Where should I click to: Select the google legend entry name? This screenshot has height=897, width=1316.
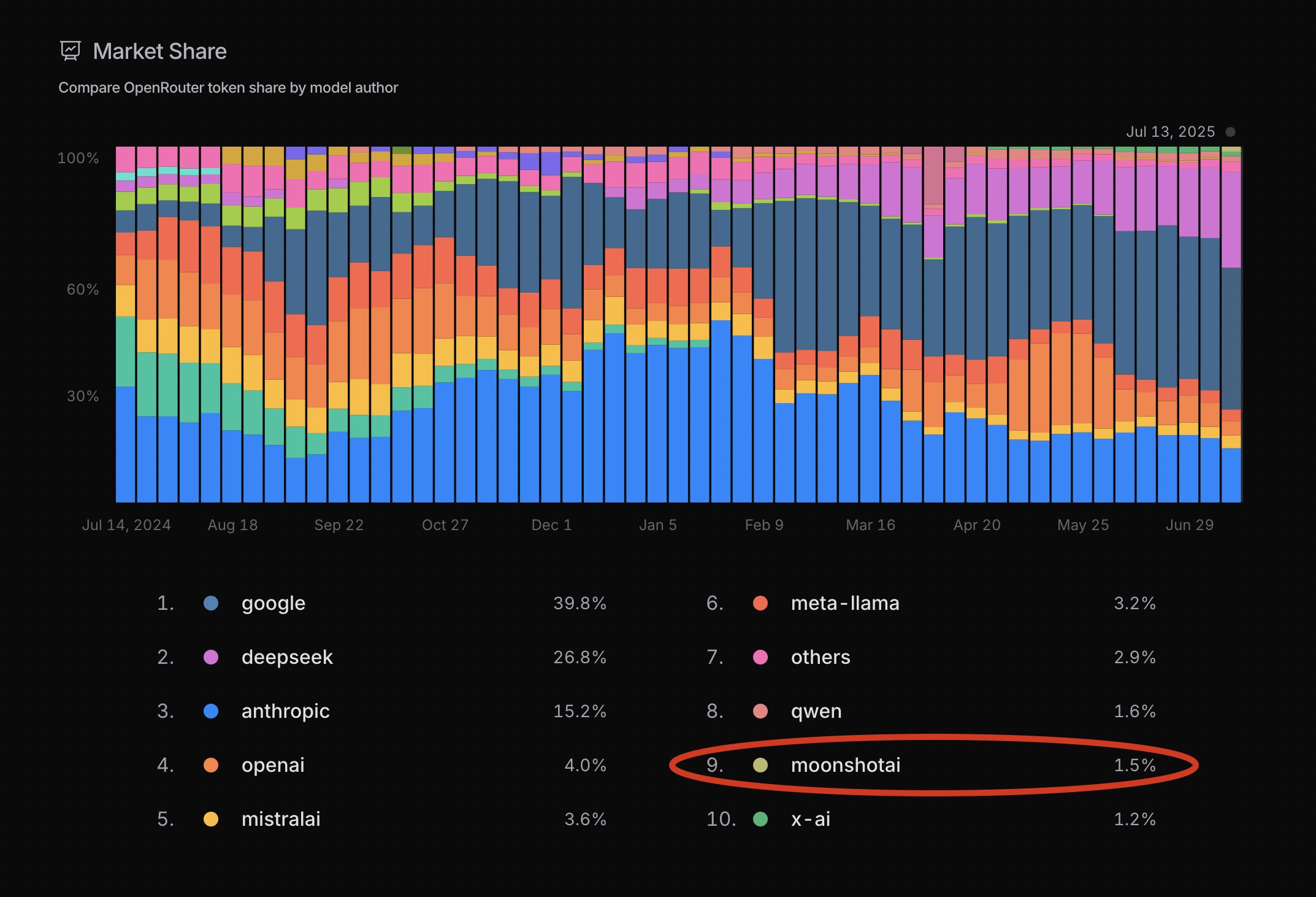(273, 603)
